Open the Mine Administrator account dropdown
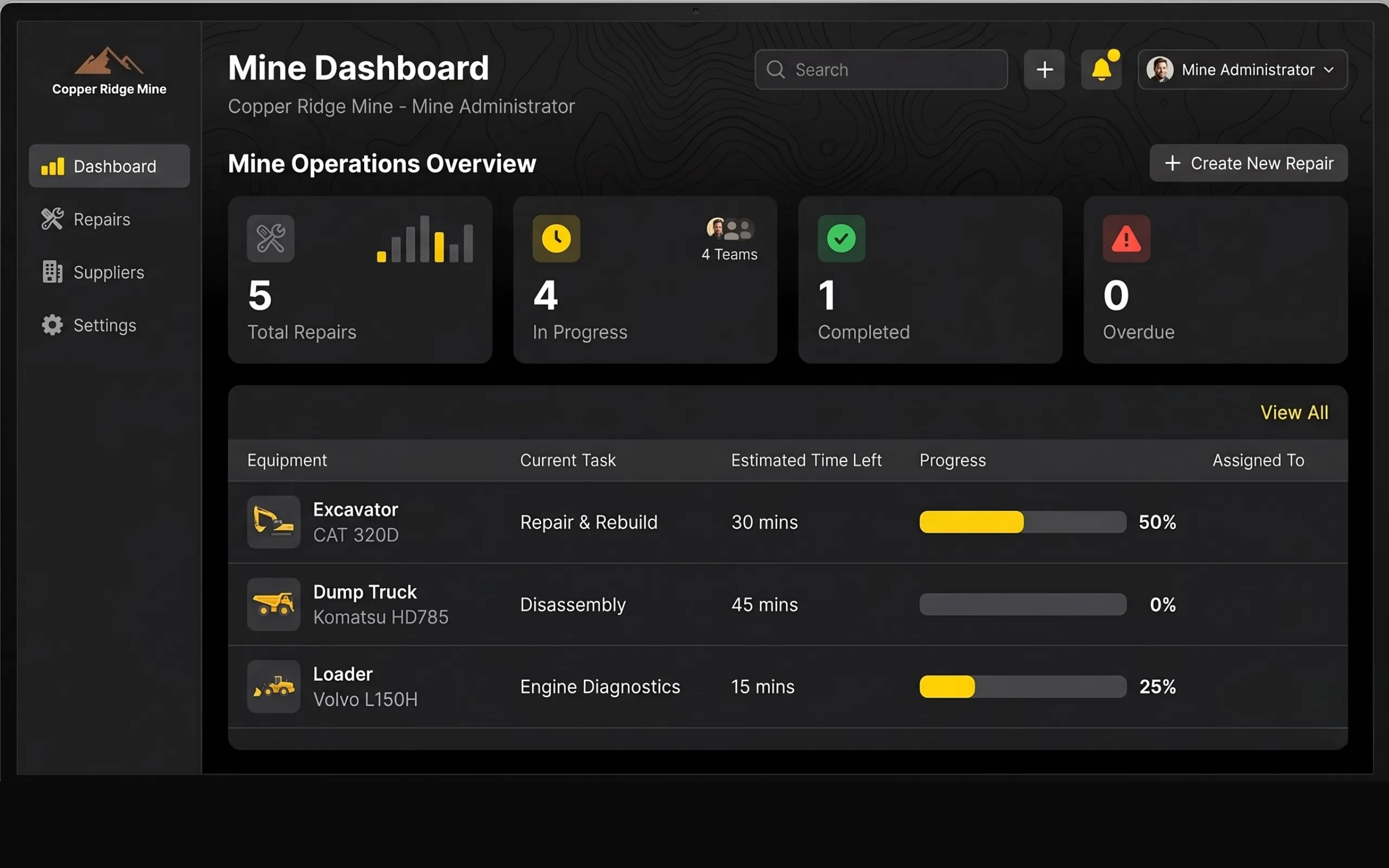 (1243, 69)
